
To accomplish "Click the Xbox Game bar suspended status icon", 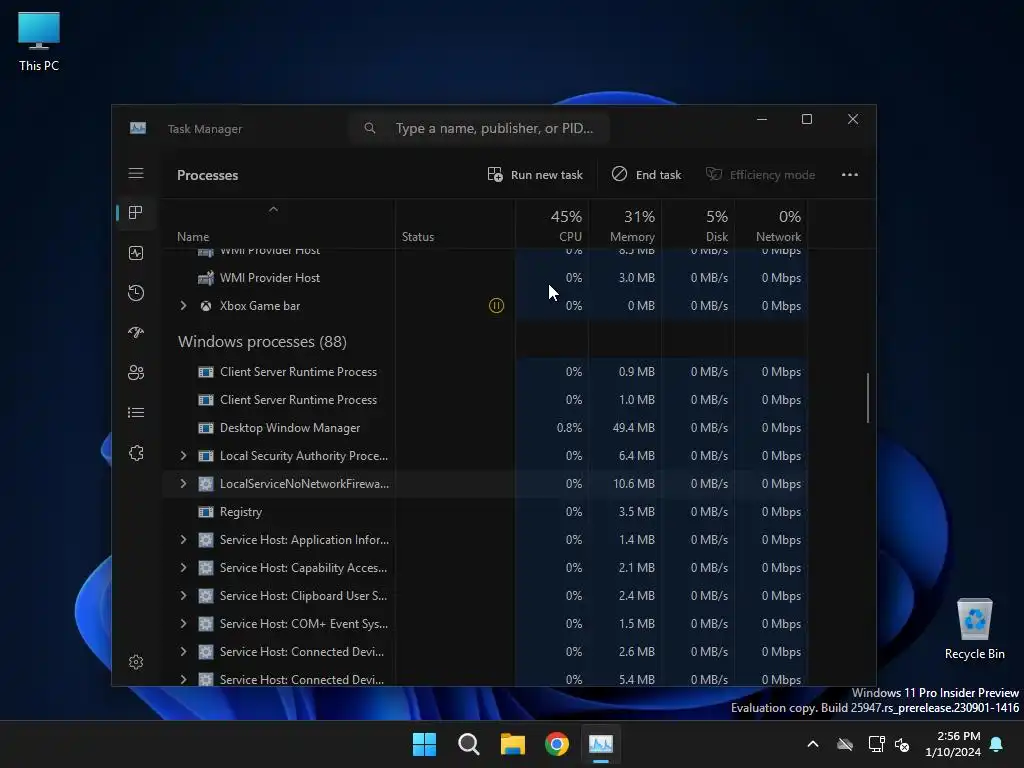I will (496, 306).
